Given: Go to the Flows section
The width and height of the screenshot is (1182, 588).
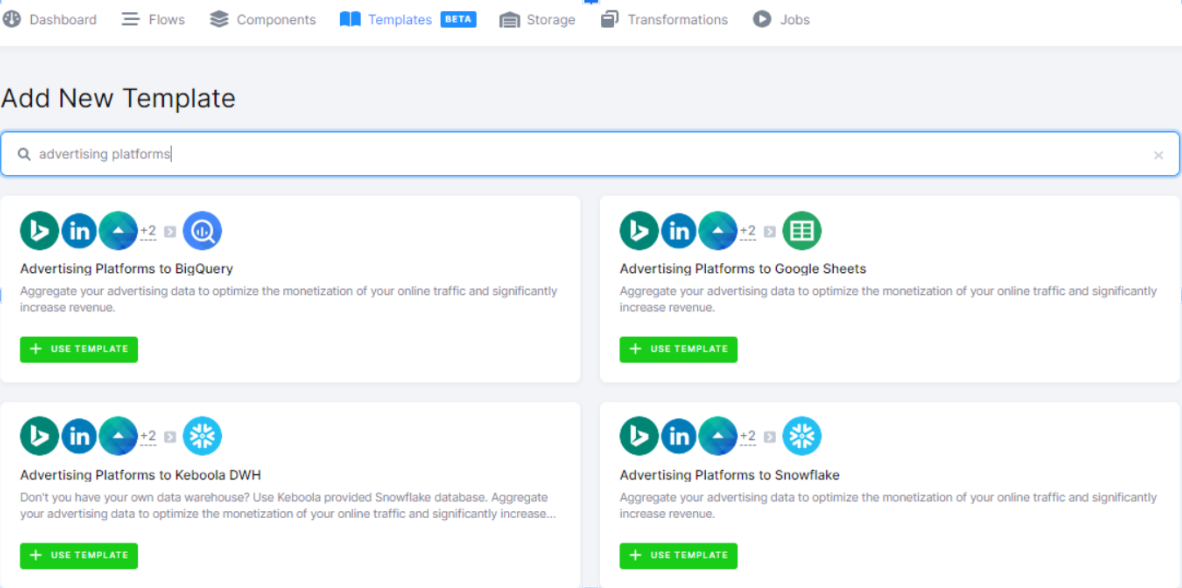Looking at the screenshot, I should [x=153, y=19].
